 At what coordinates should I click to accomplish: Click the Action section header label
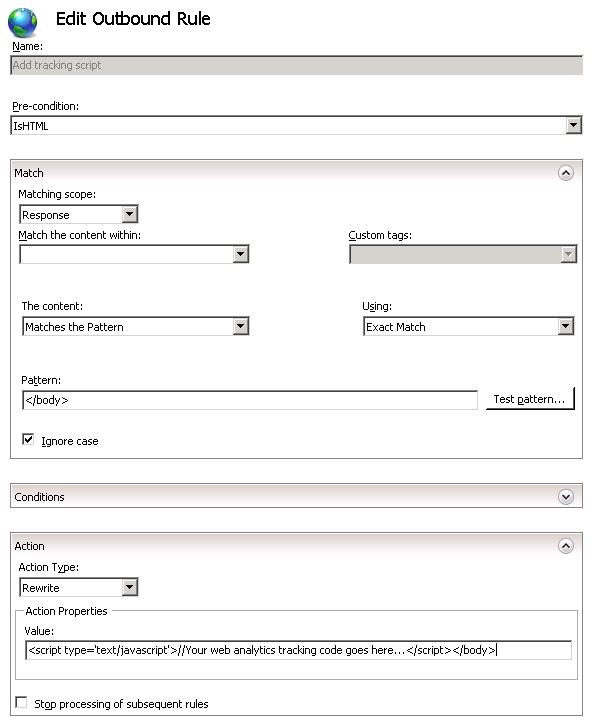click(30, 546)
